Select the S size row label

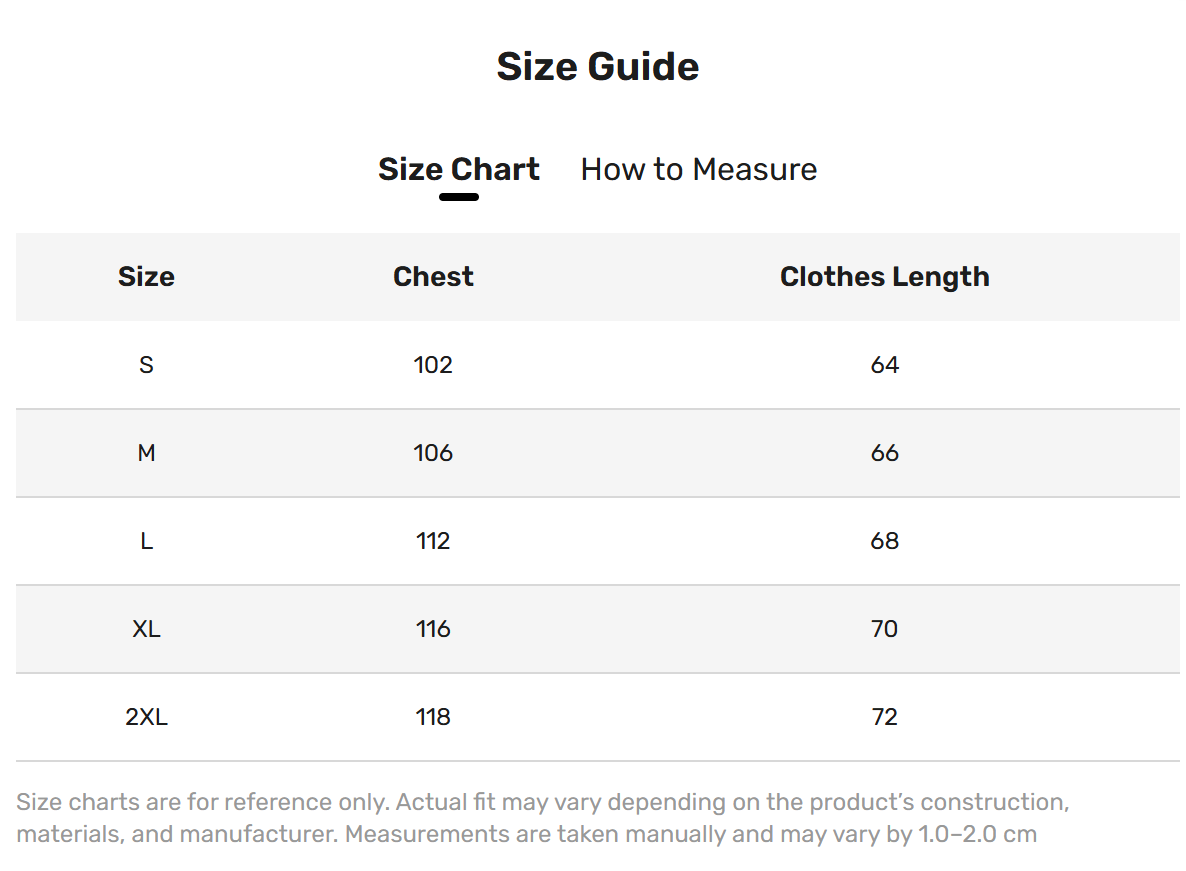[146, 365]
